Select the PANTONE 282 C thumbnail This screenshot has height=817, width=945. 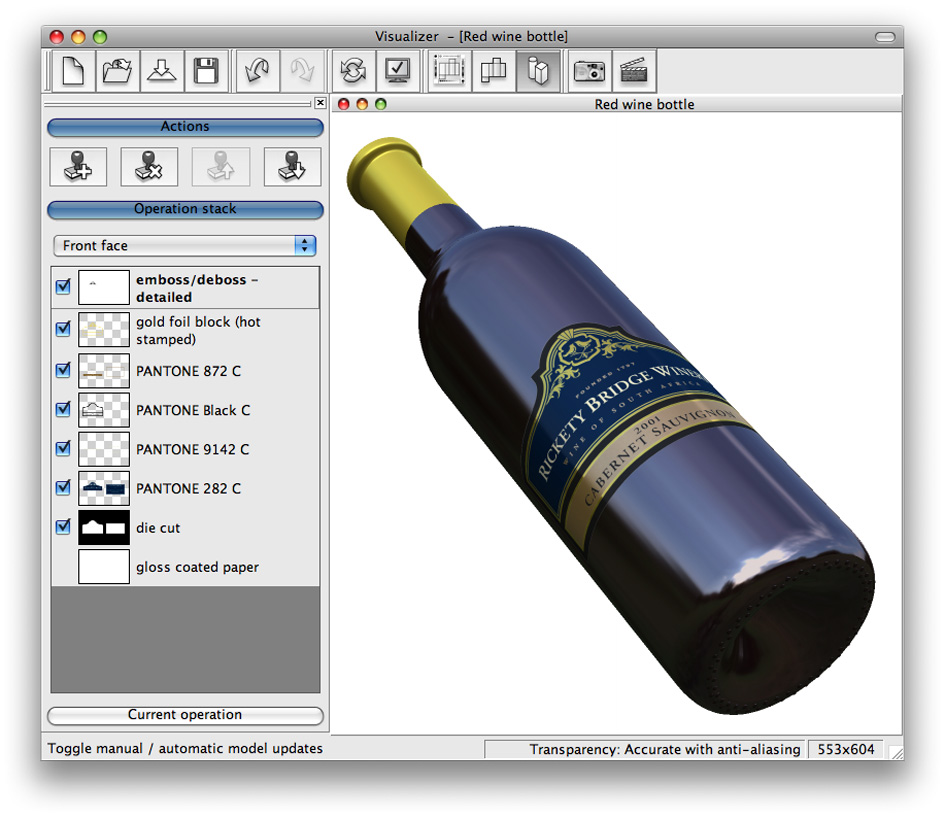click(104, 488)
